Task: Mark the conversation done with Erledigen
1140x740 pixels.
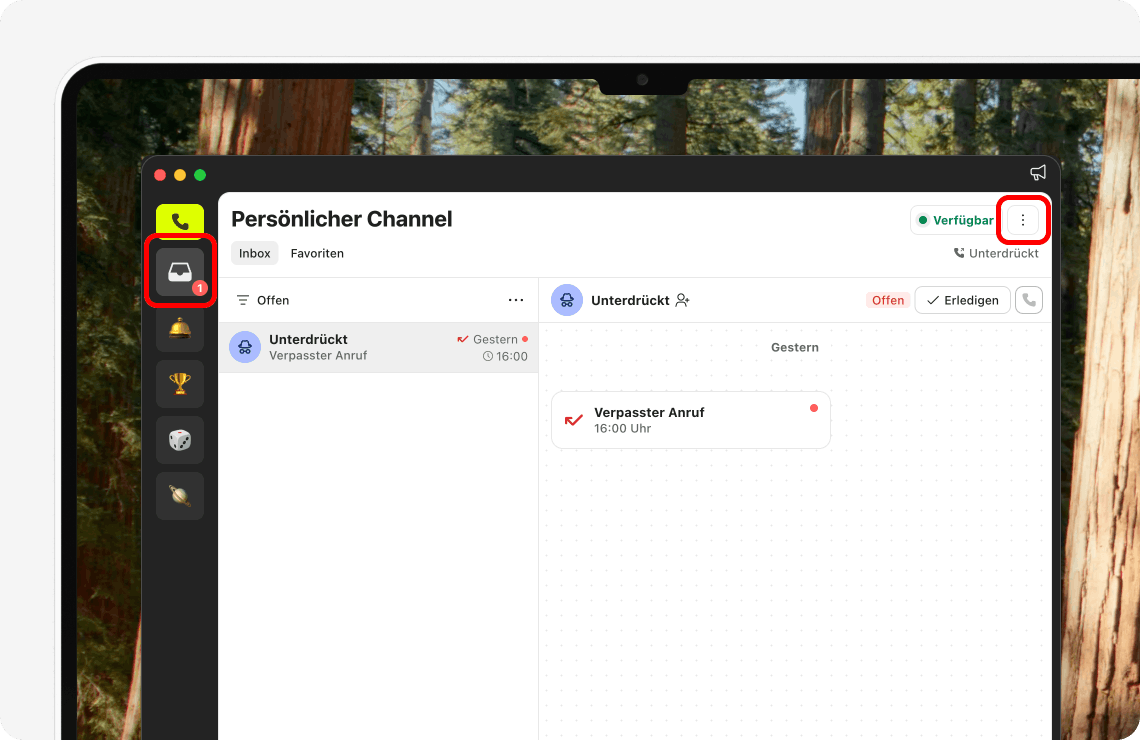Action: coord(962,299)
